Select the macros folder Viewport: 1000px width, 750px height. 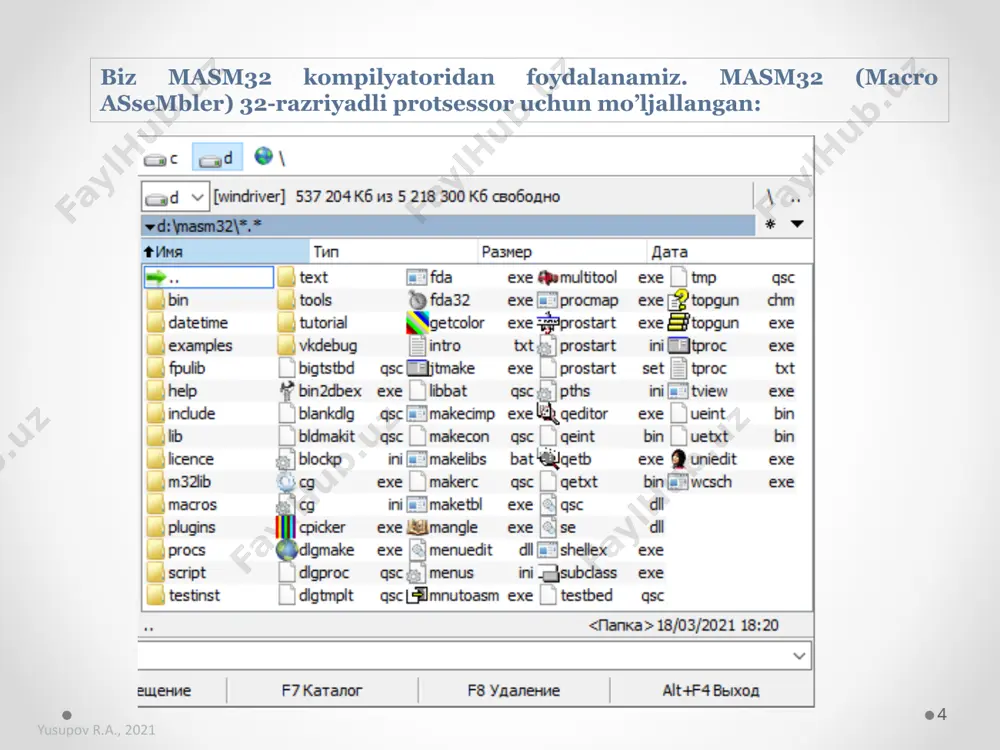pos(182,504)
